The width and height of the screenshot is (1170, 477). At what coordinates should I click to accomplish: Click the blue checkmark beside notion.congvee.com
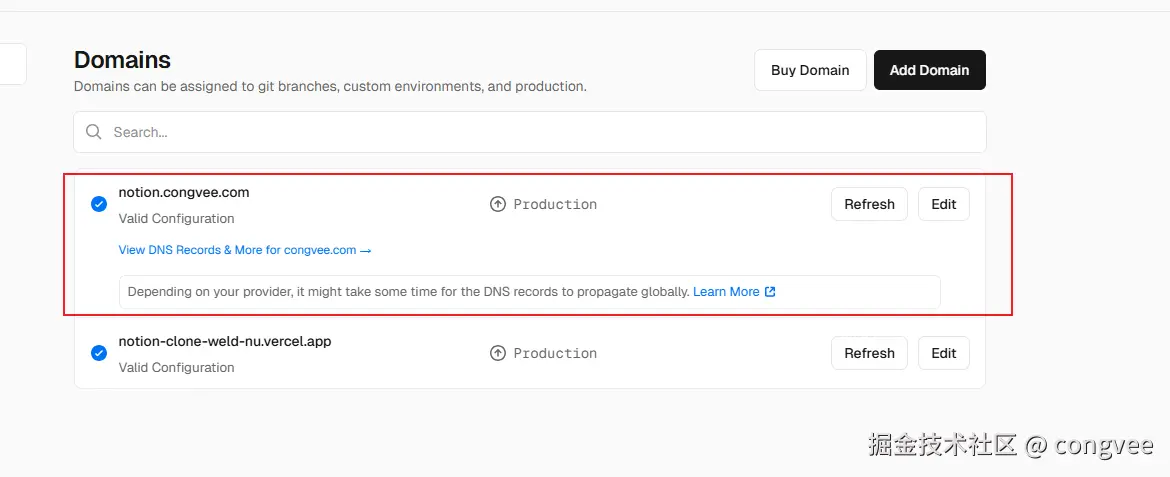tap(99, 204)
